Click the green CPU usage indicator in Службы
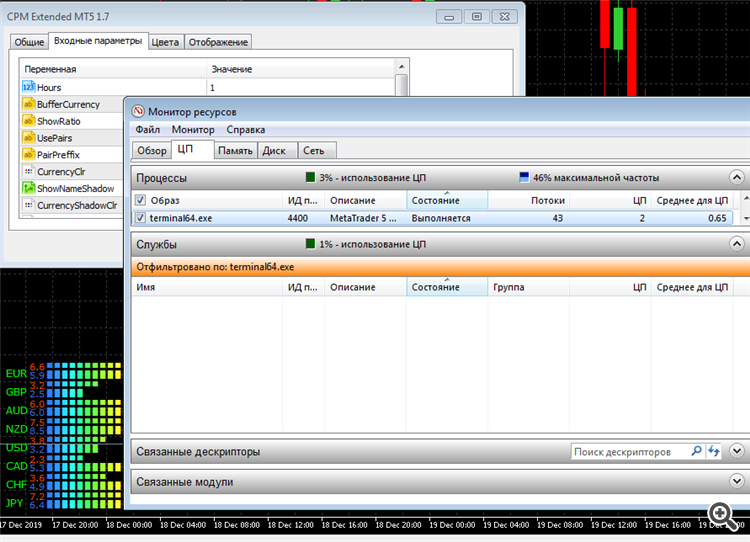The height and width of the screenshot is (542, 750). (310, 244)
